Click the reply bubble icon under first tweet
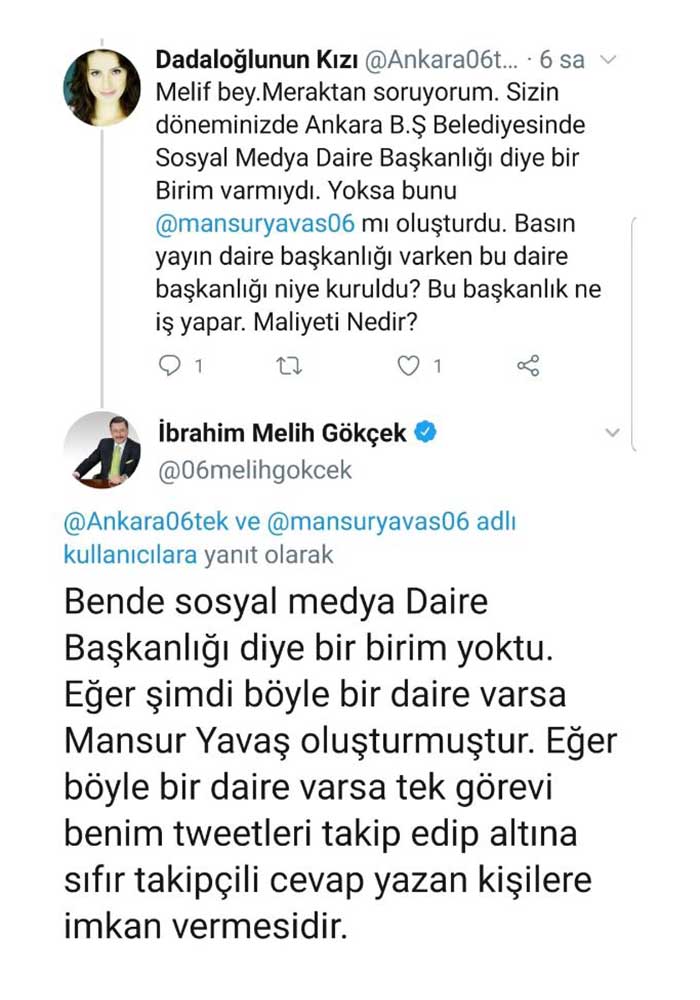The height and width of the screenshot is (1000, 700). pos(171,366)
